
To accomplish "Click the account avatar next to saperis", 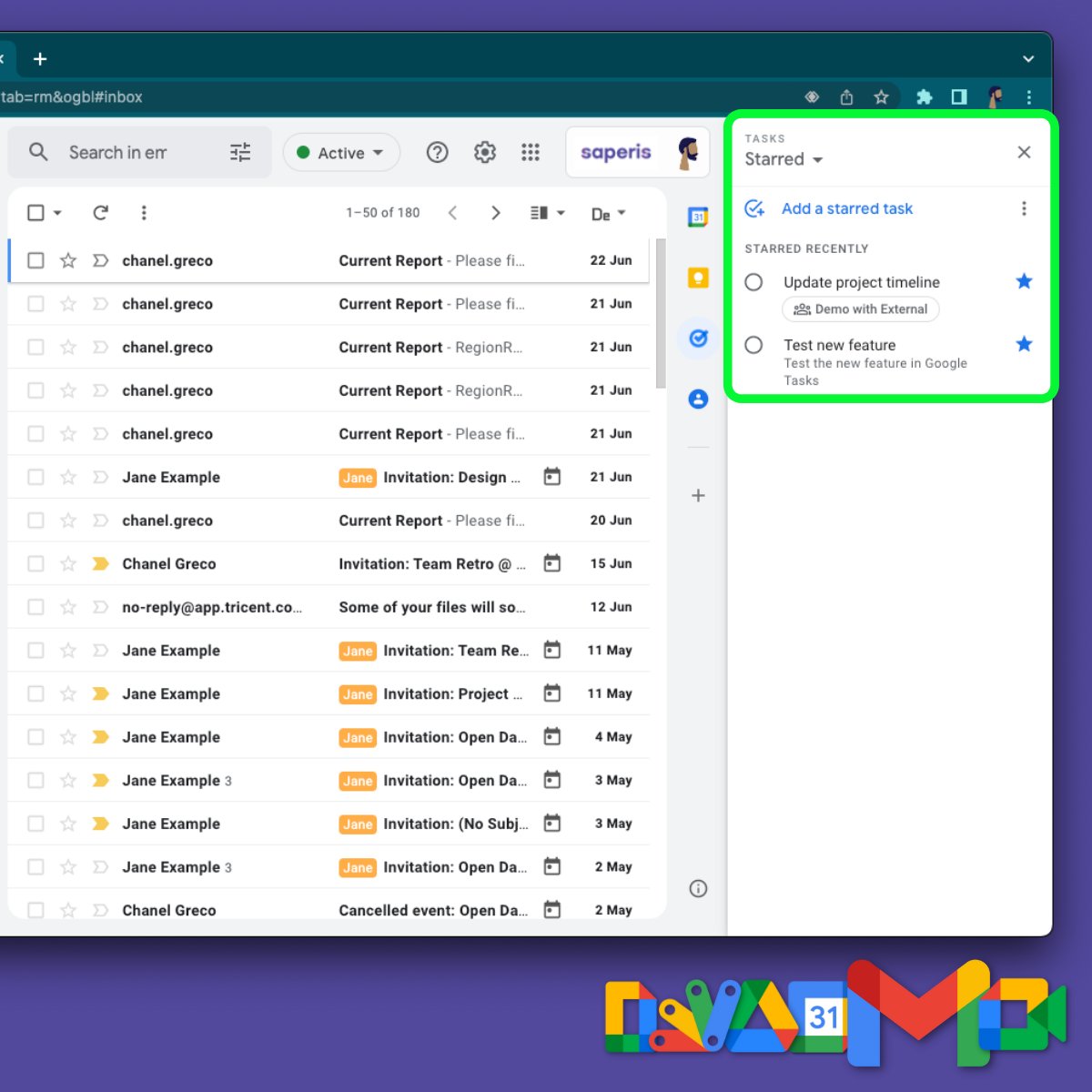I will (x=689, y=152).
